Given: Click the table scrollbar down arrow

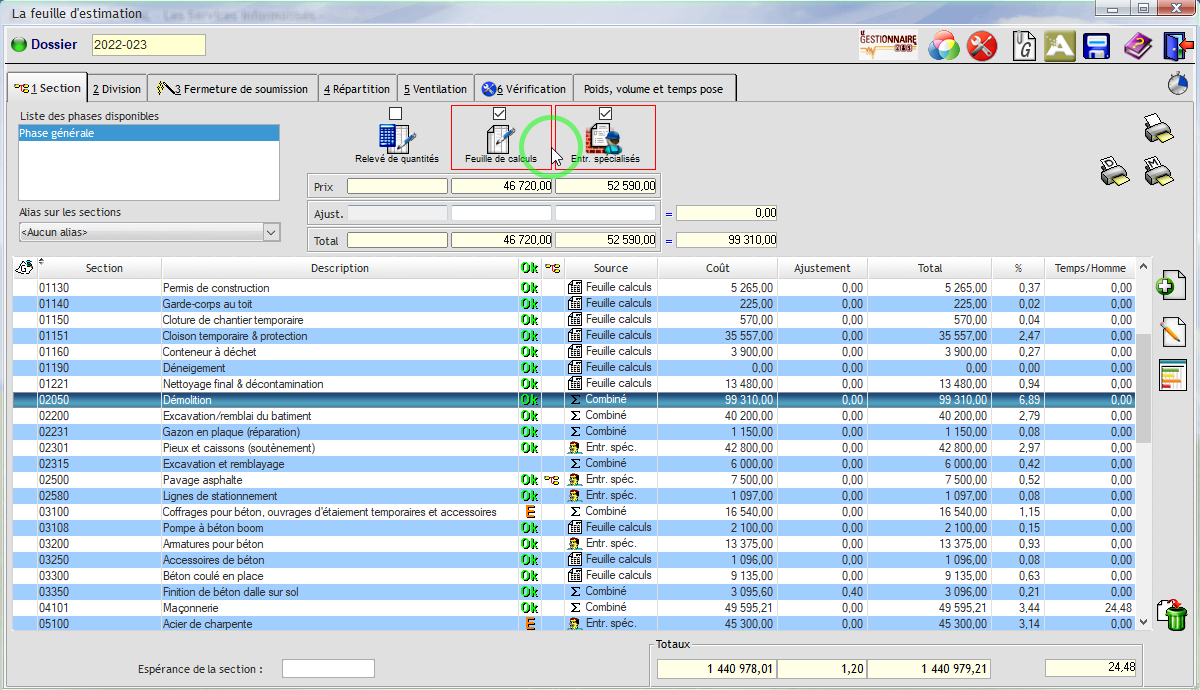Looking at the screenshot, I should pos(1144,622).
